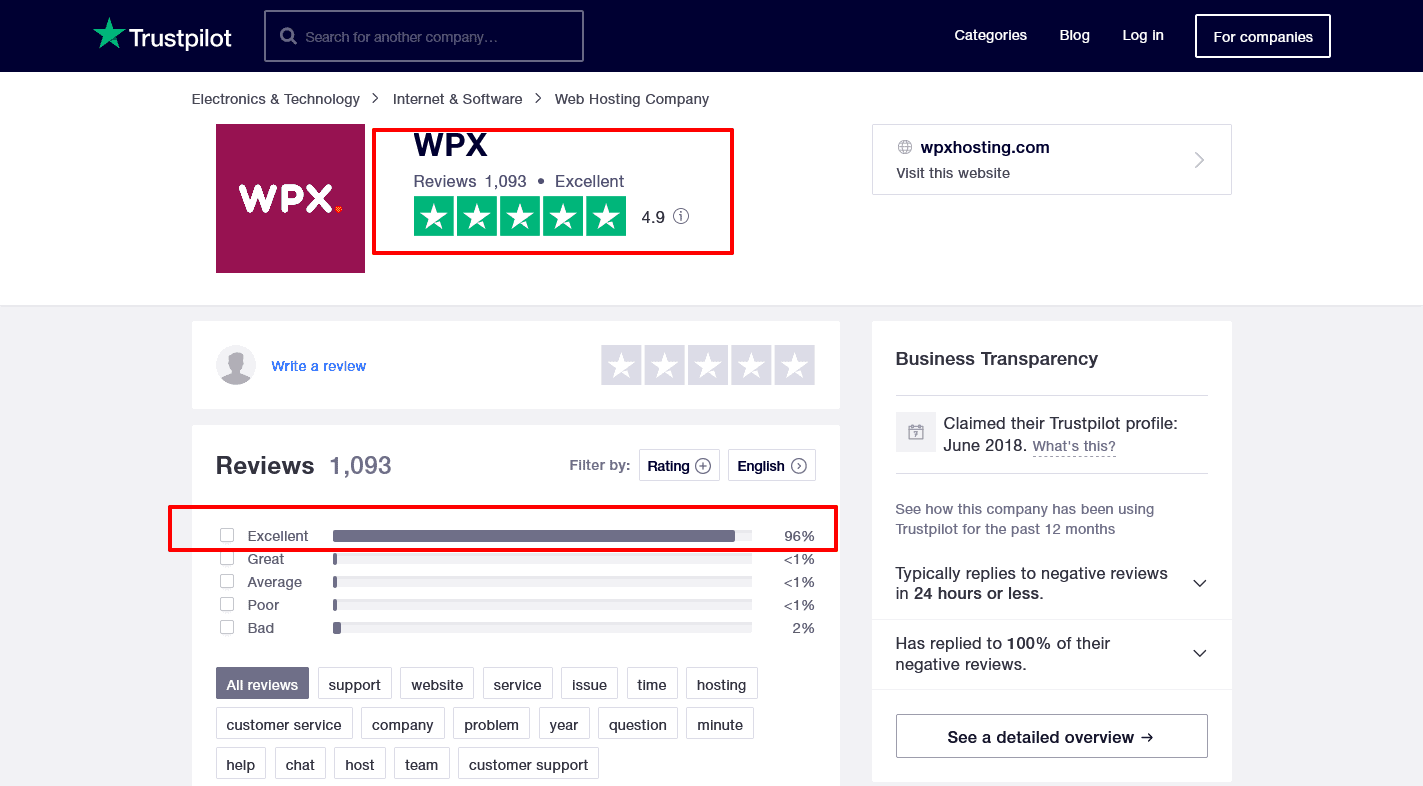Select the first star in the review rating
This screenshot has height=786, width=1423.
click(621, 365)
